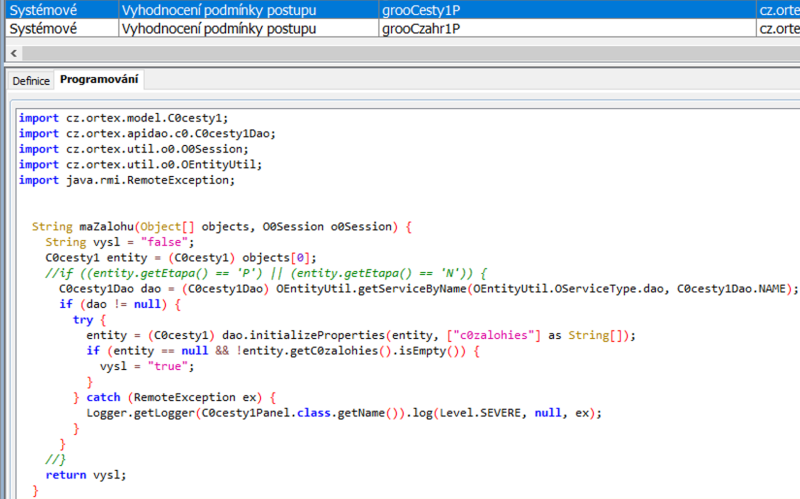Select the Programování tab
This screenshot has width=800, height=499.
point(100,79)
